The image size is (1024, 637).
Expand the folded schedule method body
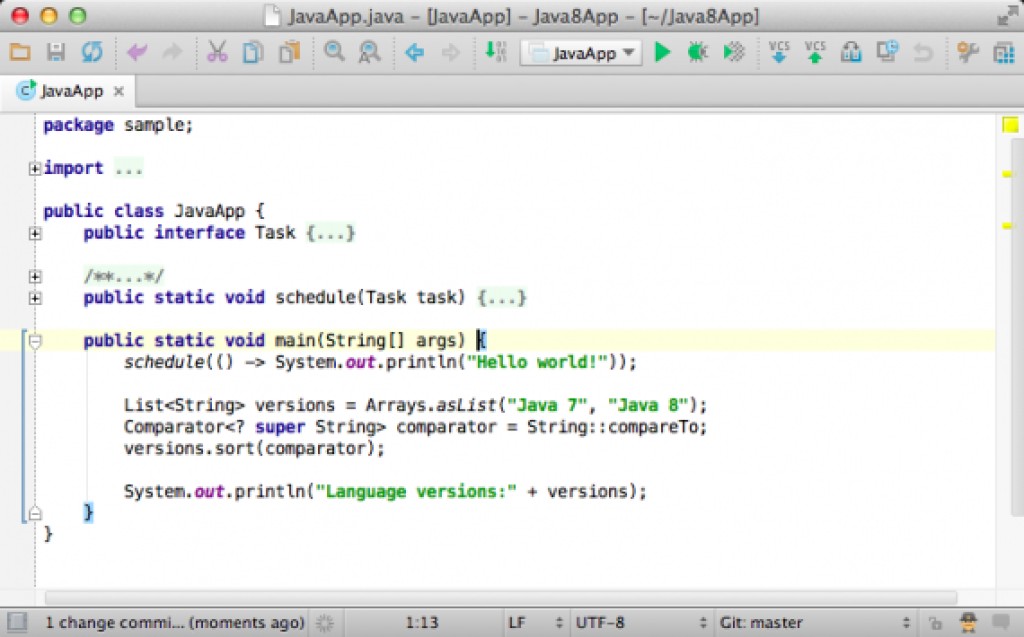coord(35,298)
